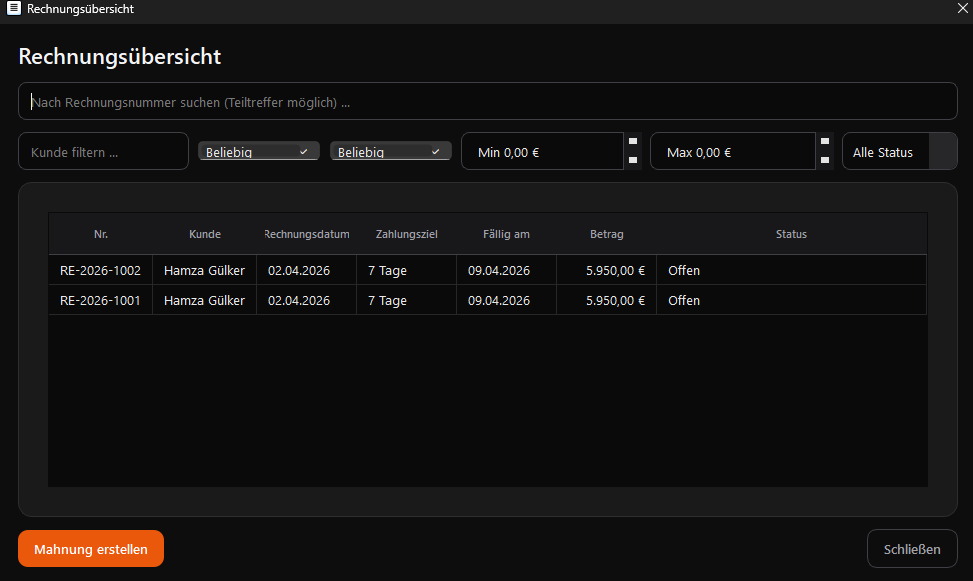The image size is (973, 581).
Task: Click the Schließen button
Action: [x=911, y=549]
